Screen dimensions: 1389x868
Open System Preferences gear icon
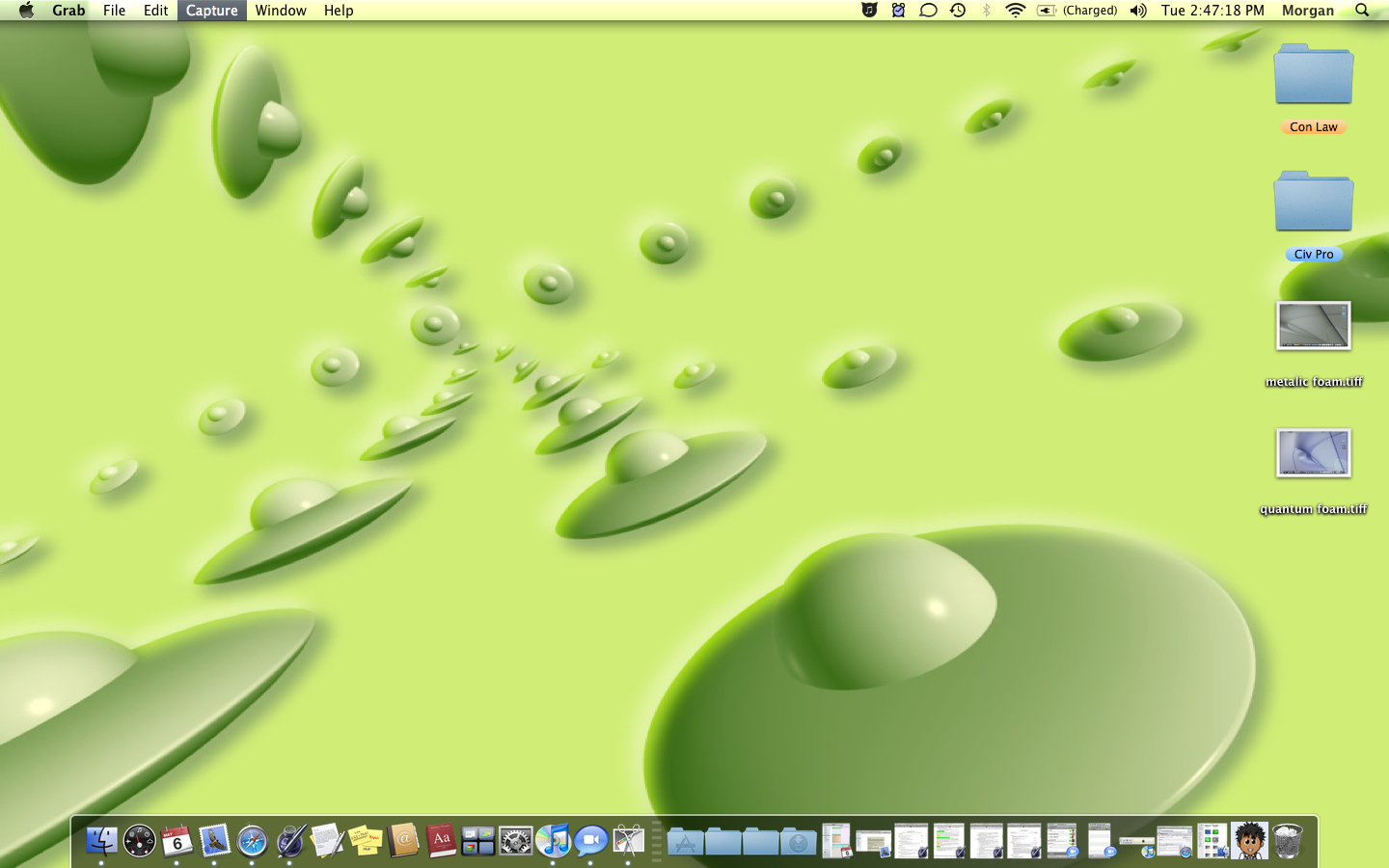coord(516,841)
